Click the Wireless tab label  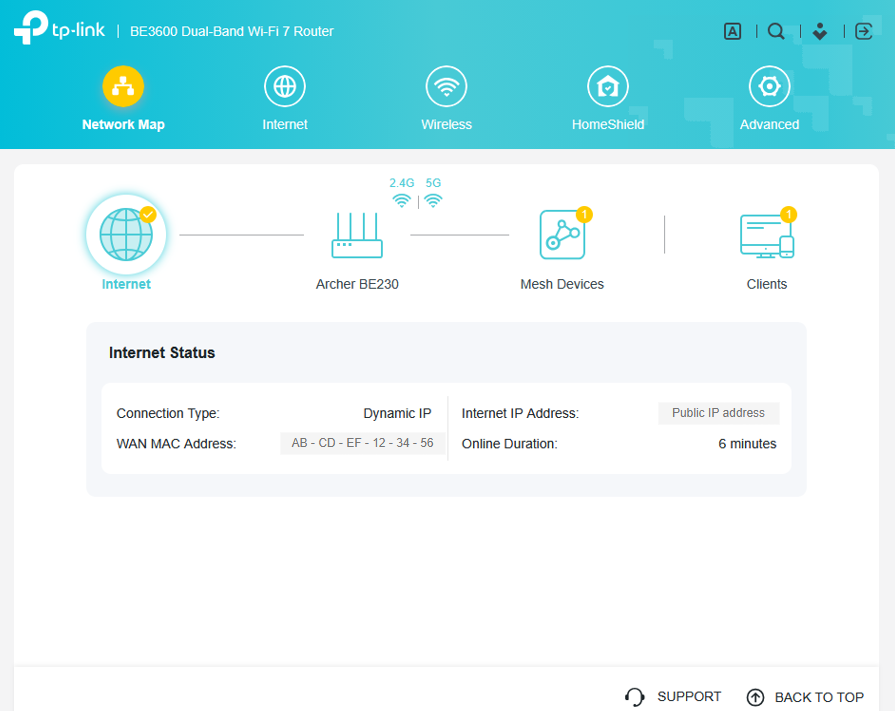(x=446, y=124)
